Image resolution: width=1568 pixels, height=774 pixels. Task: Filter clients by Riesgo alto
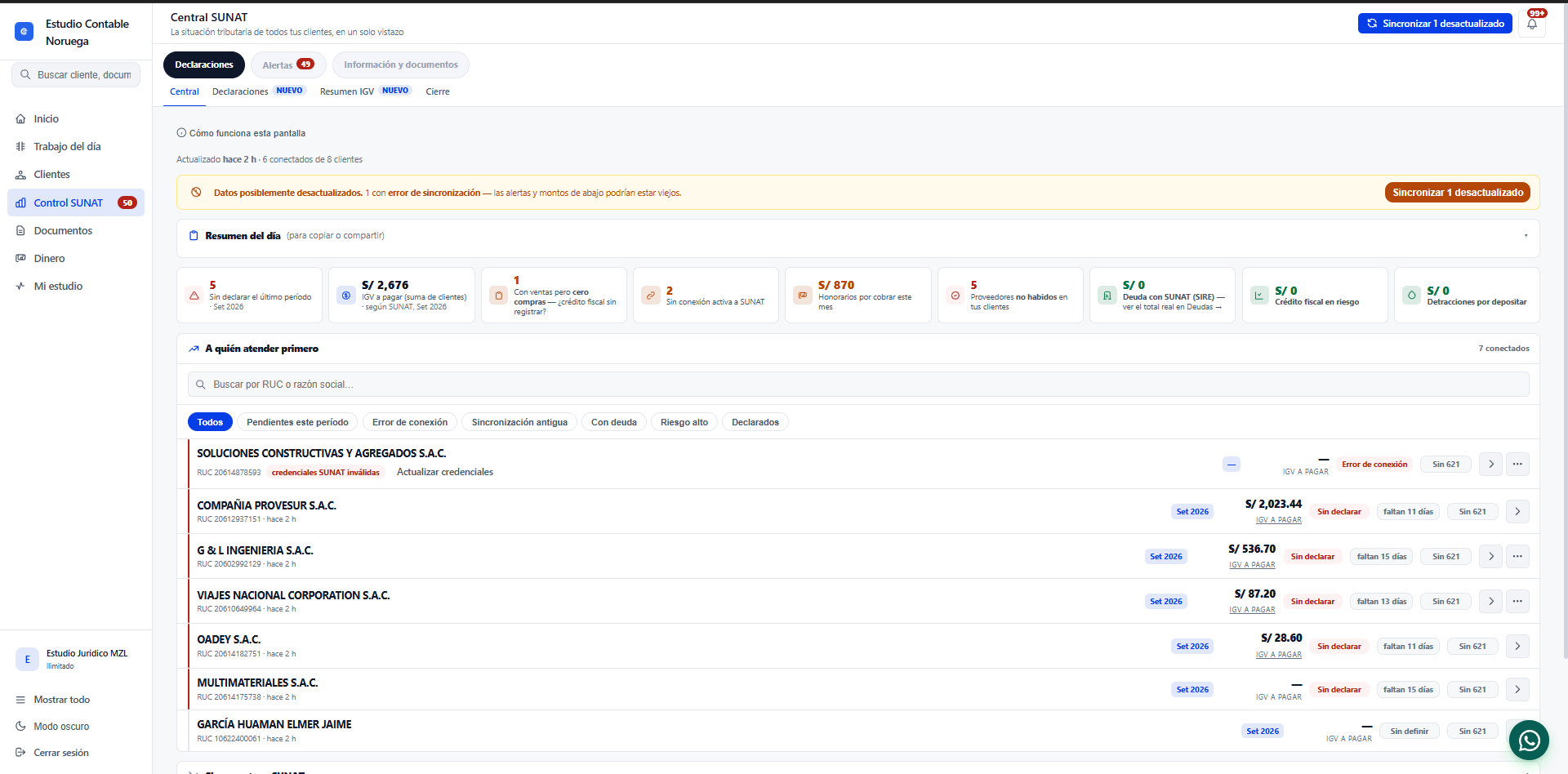[684, 422]
